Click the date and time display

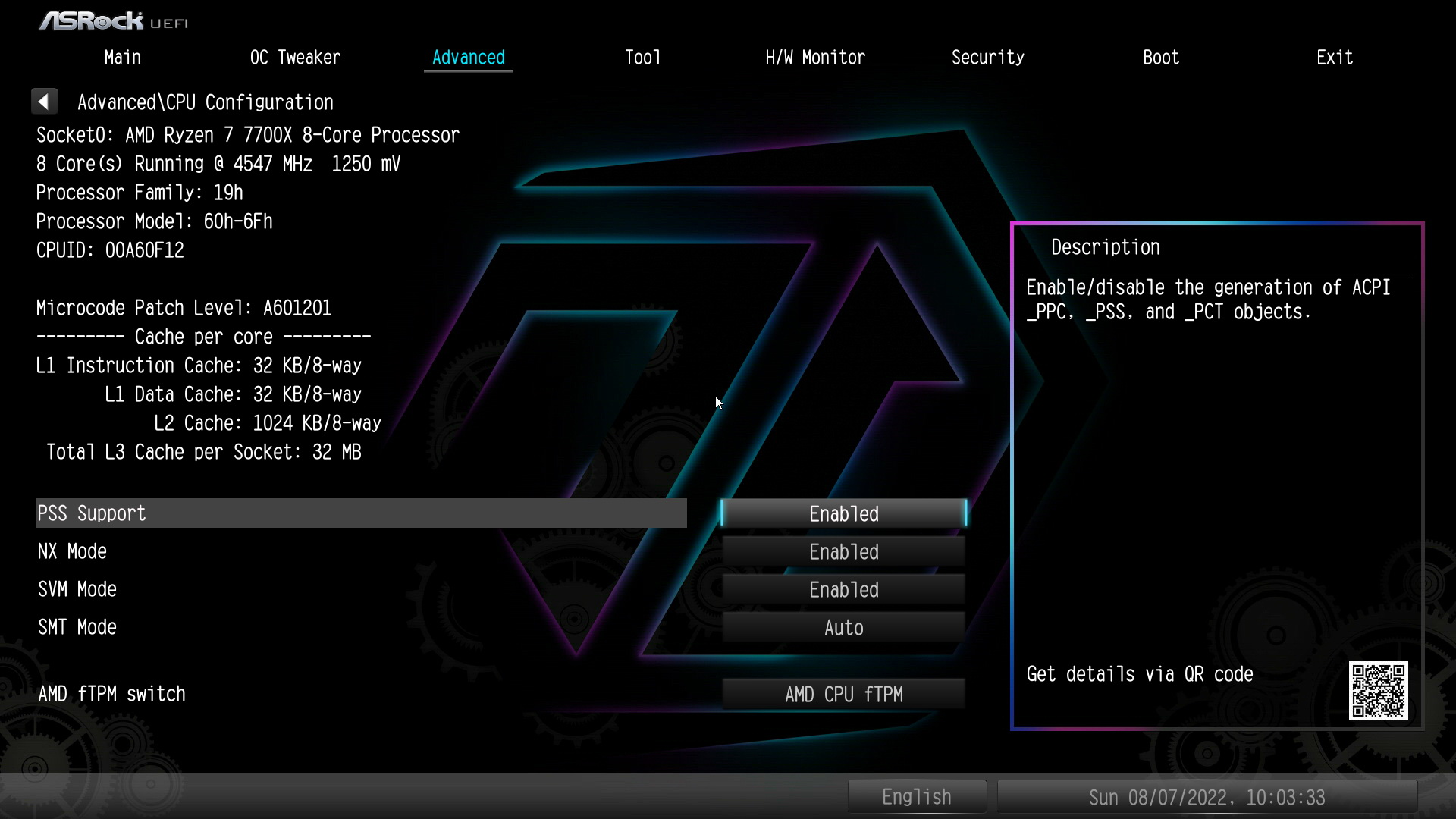tap(1207, 797)
